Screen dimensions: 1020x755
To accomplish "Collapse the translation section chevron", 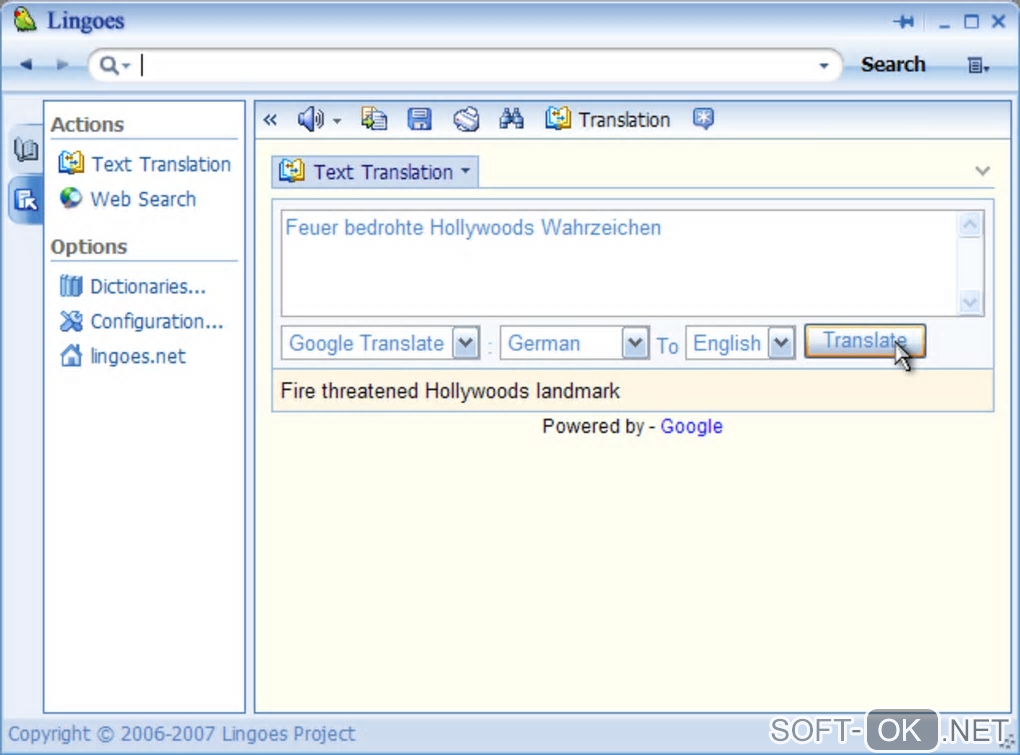I will click(x=982, y=171).
